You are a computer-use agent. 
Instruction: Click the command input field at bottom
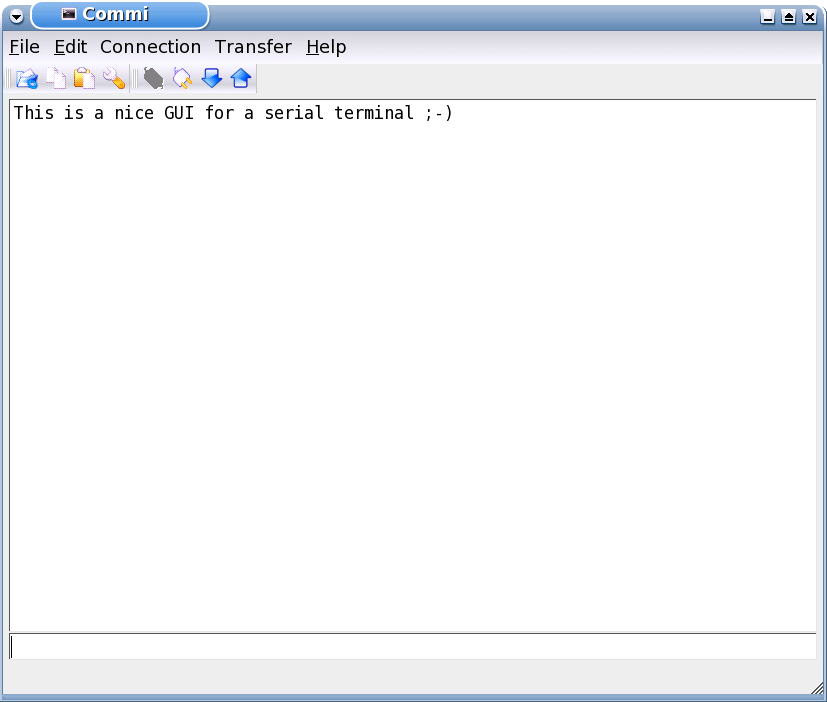point(413,647)
